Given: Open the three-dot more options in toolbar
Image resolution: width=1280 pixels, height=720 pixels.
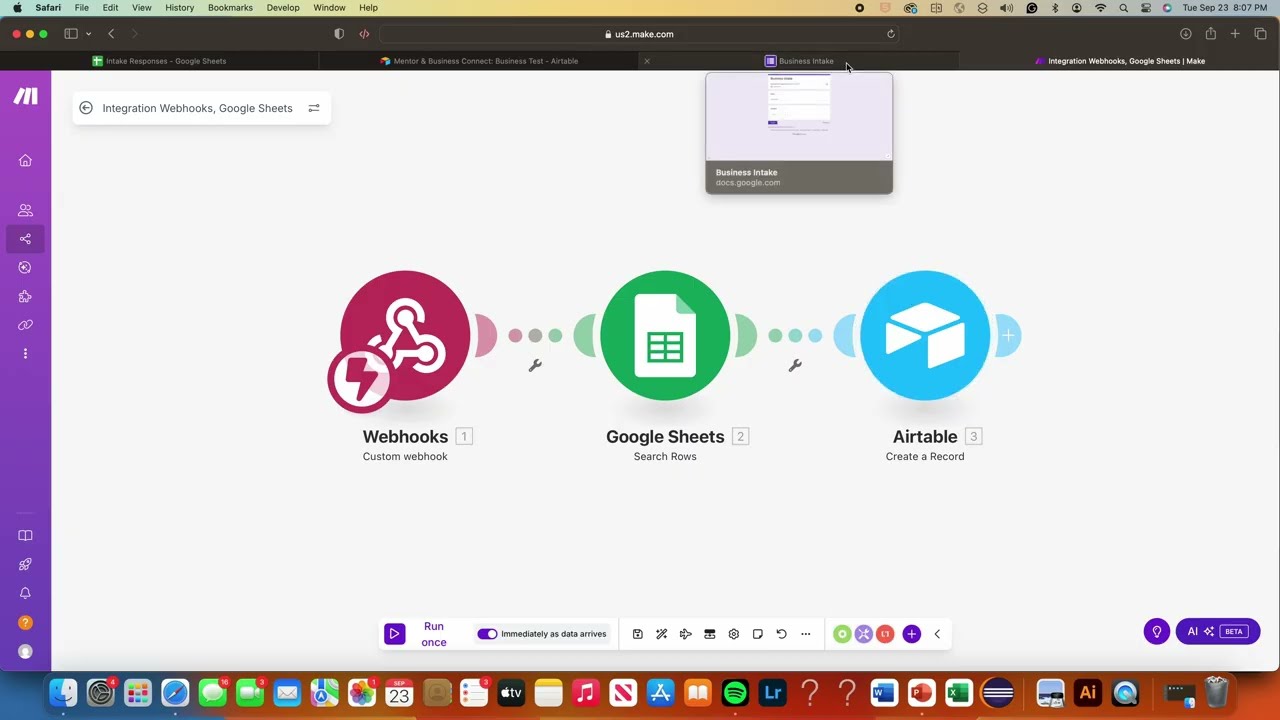Looking at the screenshot, I should point(805,634).
